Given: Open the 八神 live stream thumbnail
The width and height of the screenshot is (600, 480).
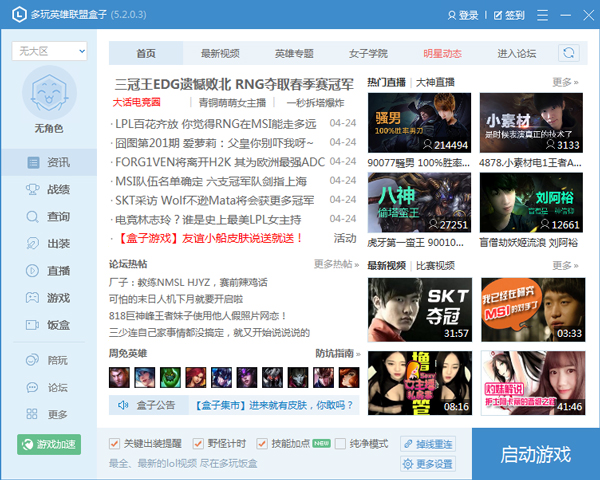Looking at the screenshot, I should tap(419, 202).
